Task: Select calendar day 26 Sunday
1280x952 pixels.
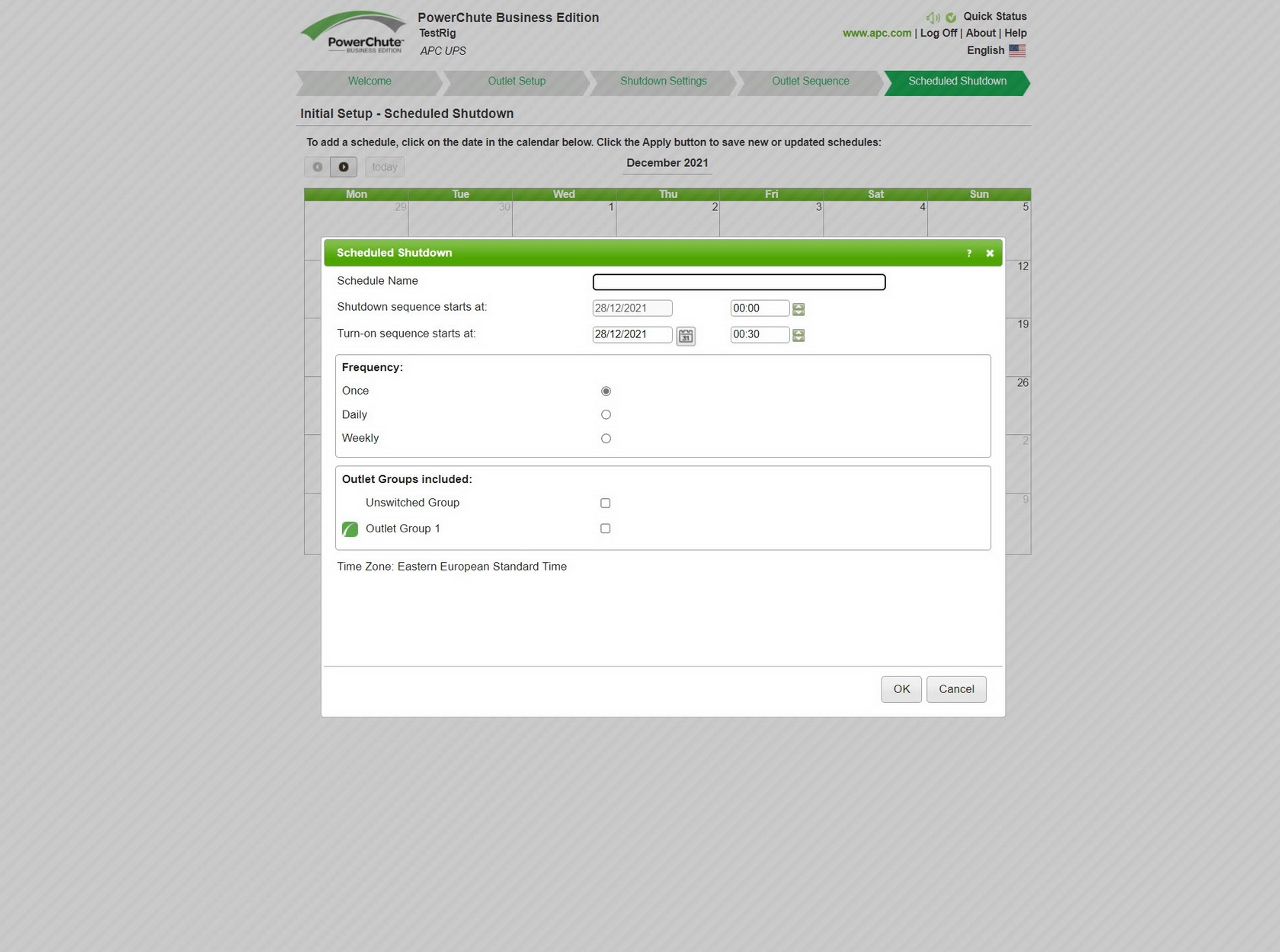Action: [1019, 405]
